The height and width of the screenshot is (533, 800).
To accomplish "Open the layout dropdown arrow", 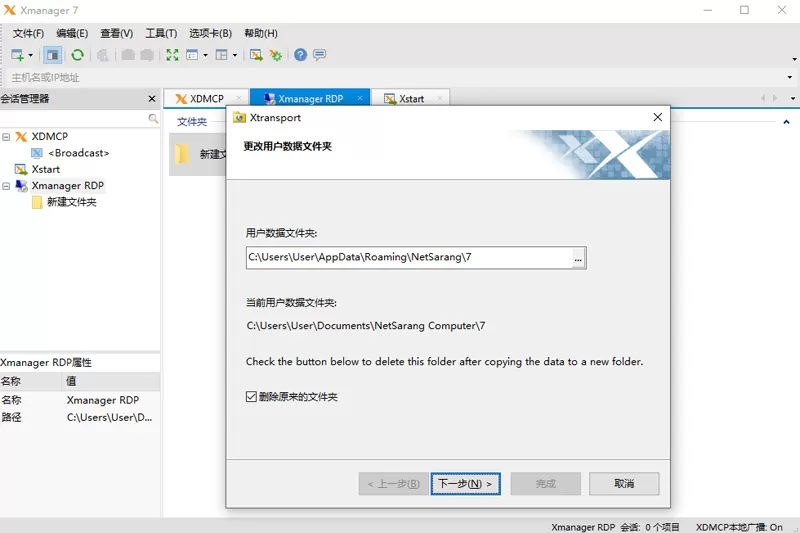I will tap(235, 55).
